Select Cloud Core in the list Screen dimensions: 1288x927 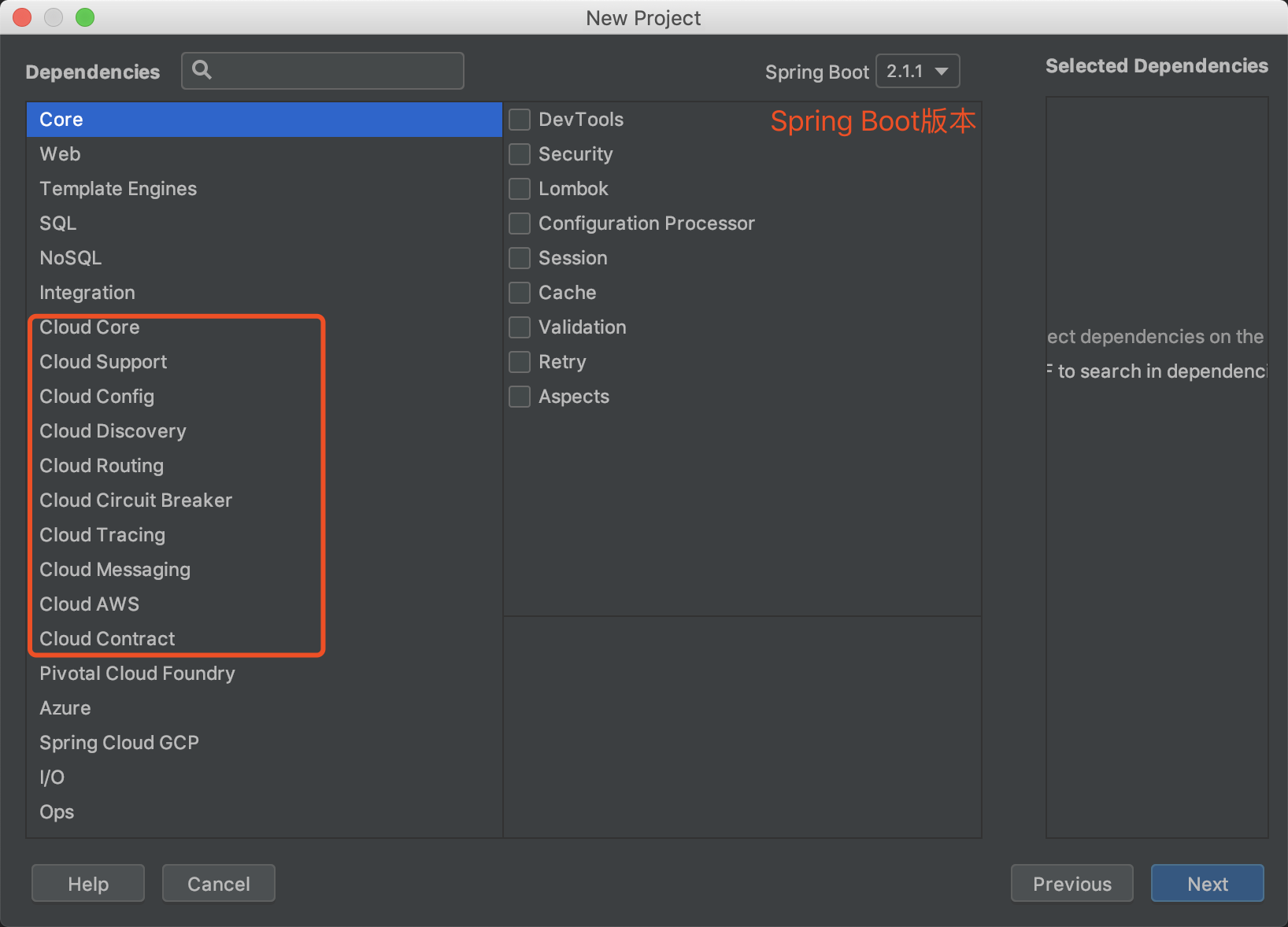265,327
